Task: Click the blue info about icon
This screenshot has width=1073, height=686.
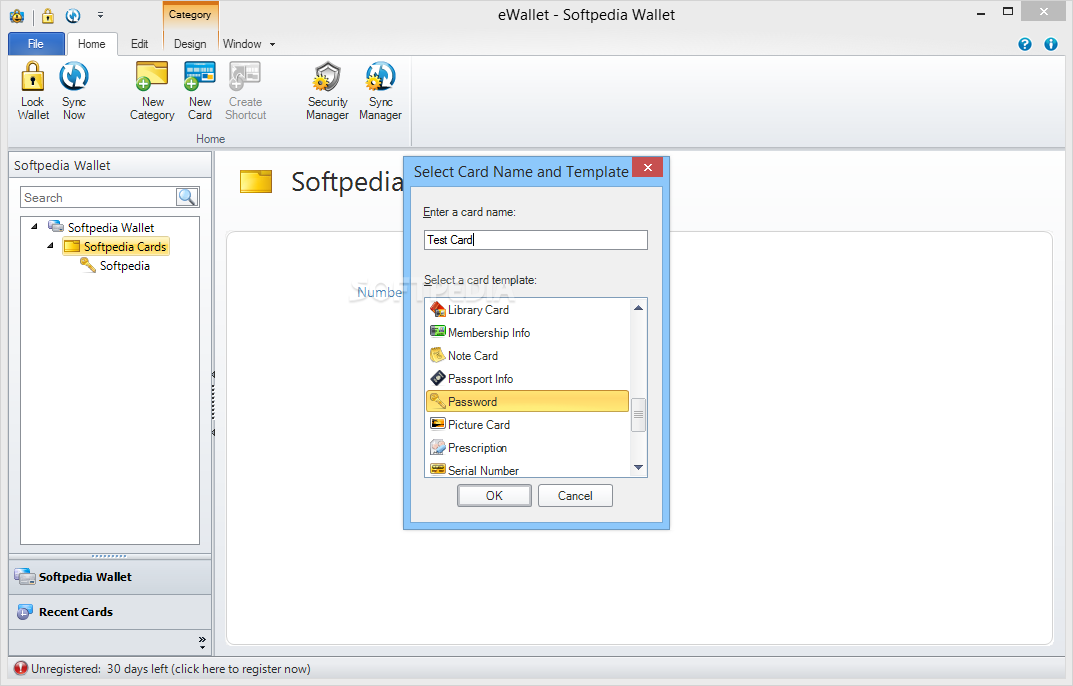Action: pos(1051,45)
